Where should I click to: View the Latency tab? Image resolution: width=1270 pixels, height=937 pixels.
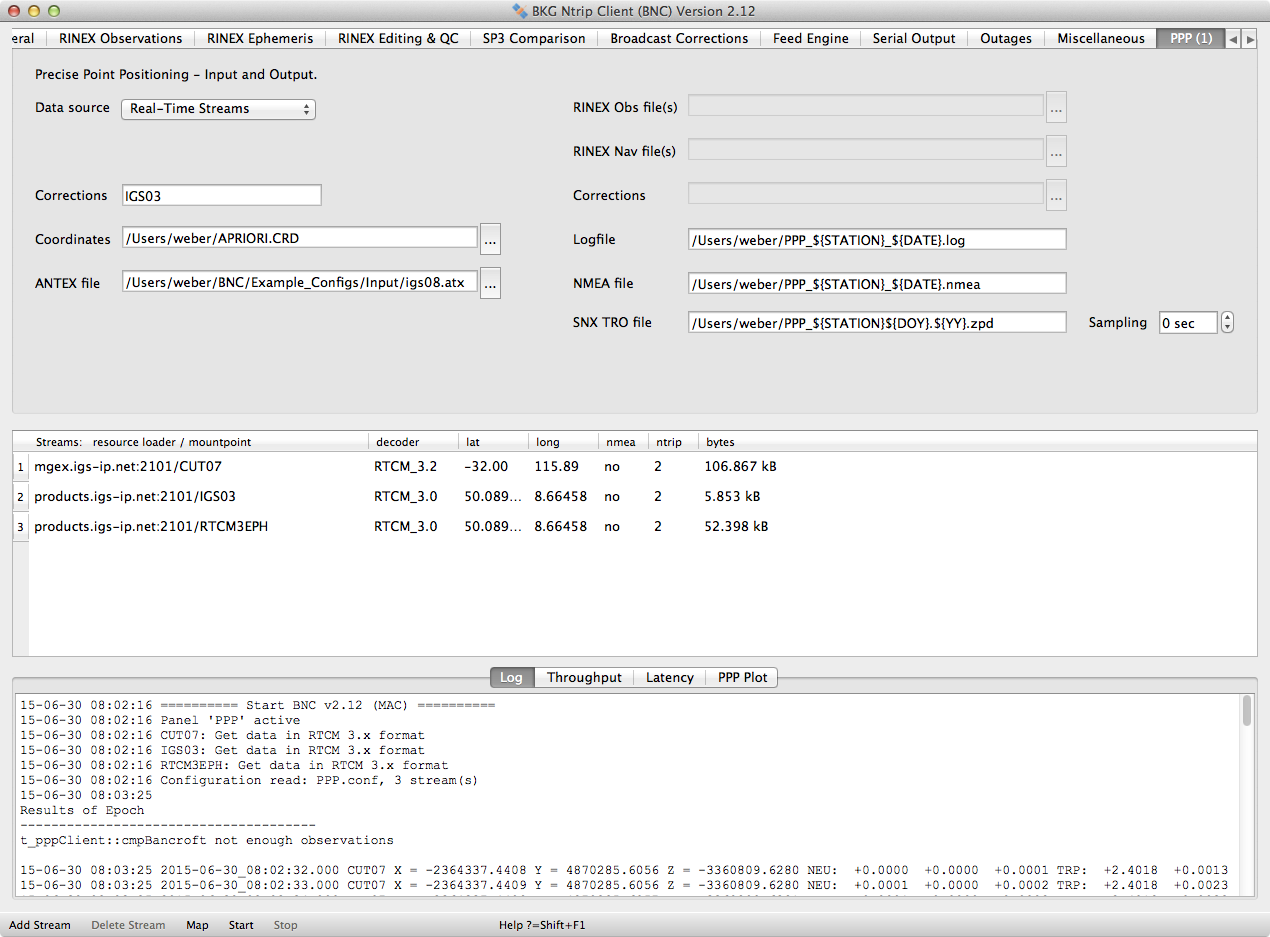669,677
